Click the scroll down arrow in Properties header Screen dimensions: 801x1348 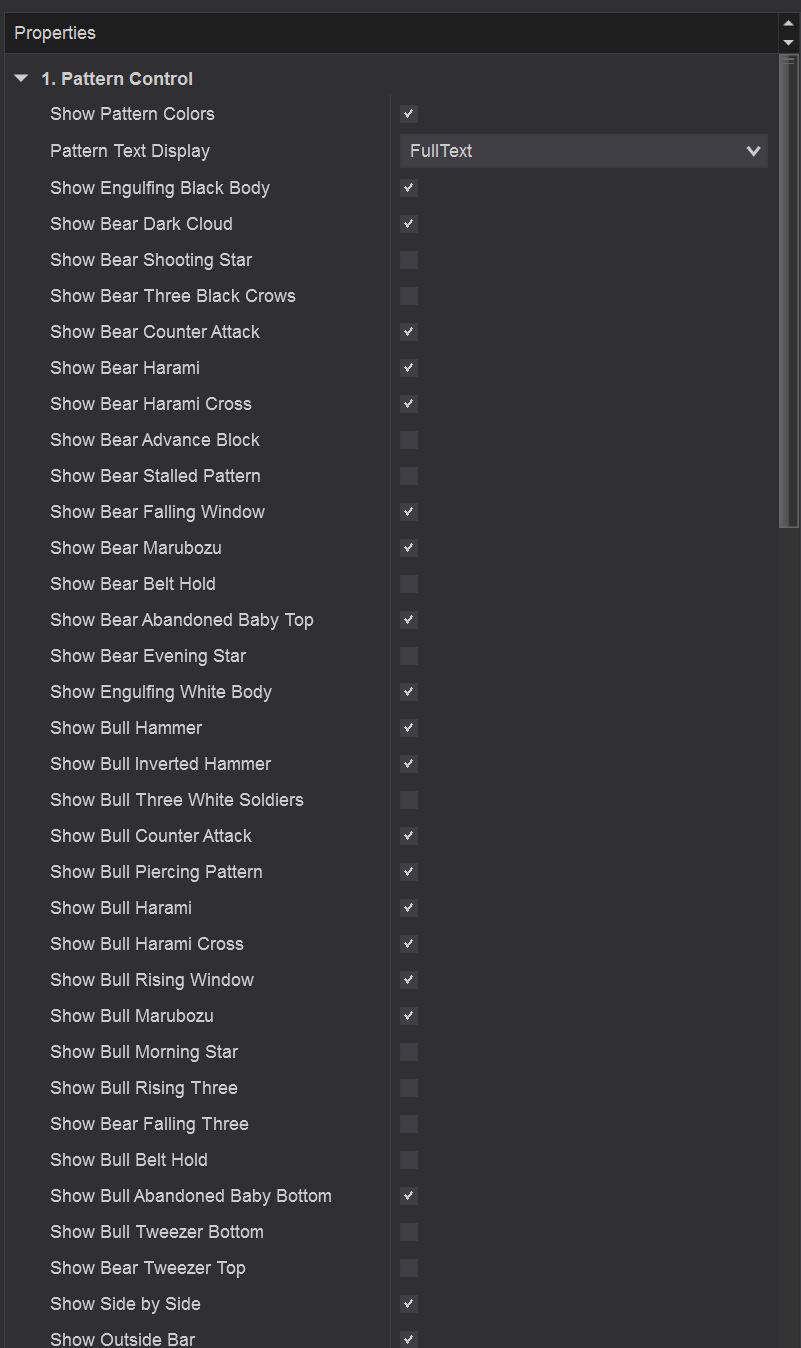coord(788,42)
